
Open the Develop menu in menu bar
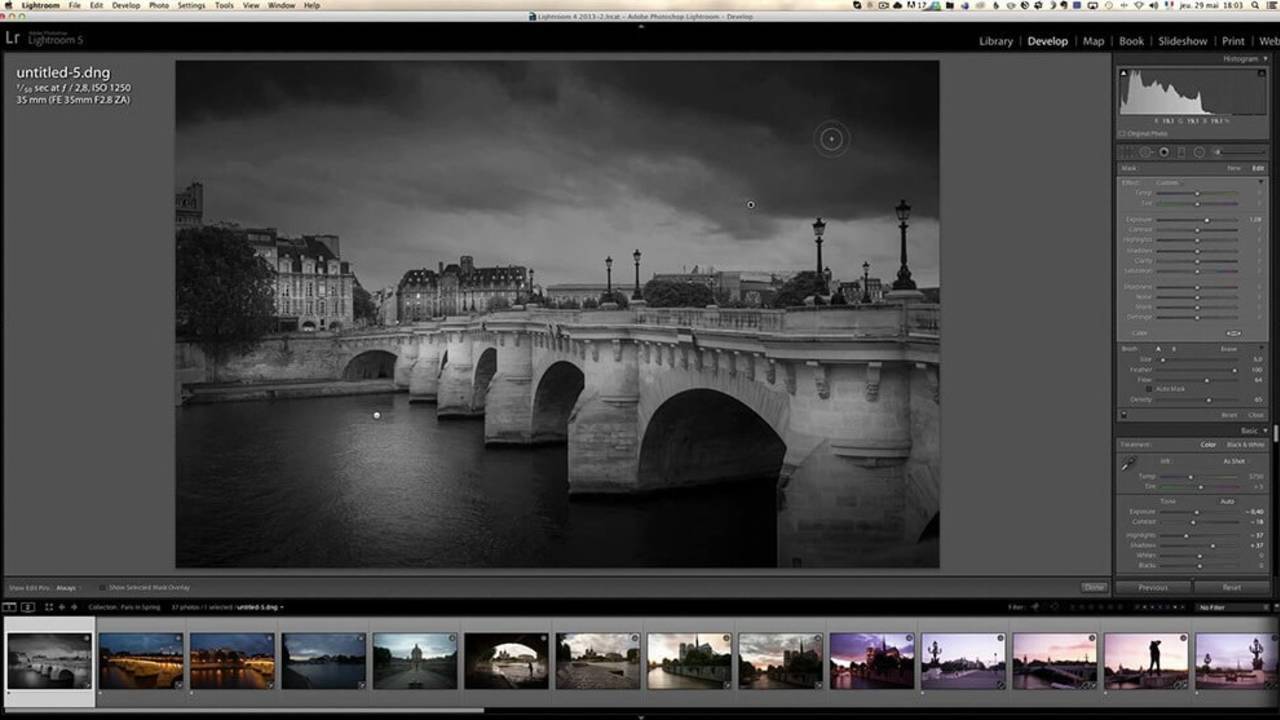(x=126, y=5)
